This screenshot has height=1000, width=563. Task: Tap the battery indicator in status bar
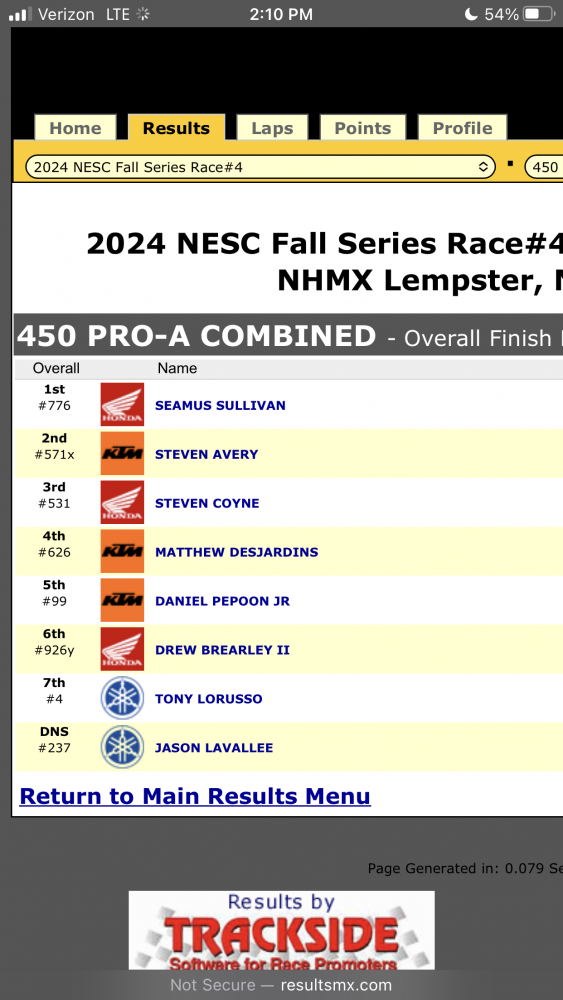(x=539, y=14)
